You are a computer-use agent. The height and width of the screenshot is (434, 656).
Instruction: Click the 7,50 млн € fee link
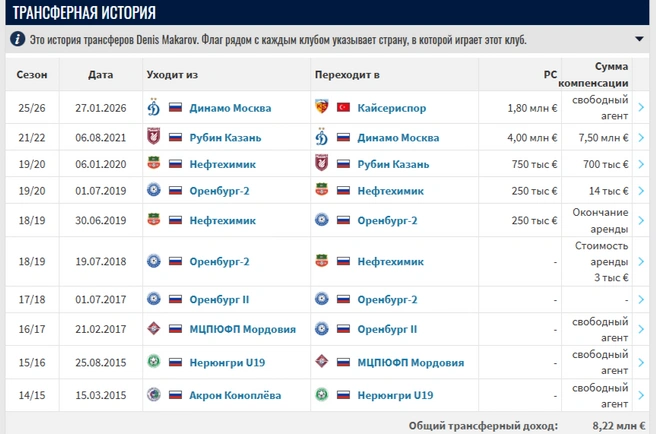click(x=603, y=138)
